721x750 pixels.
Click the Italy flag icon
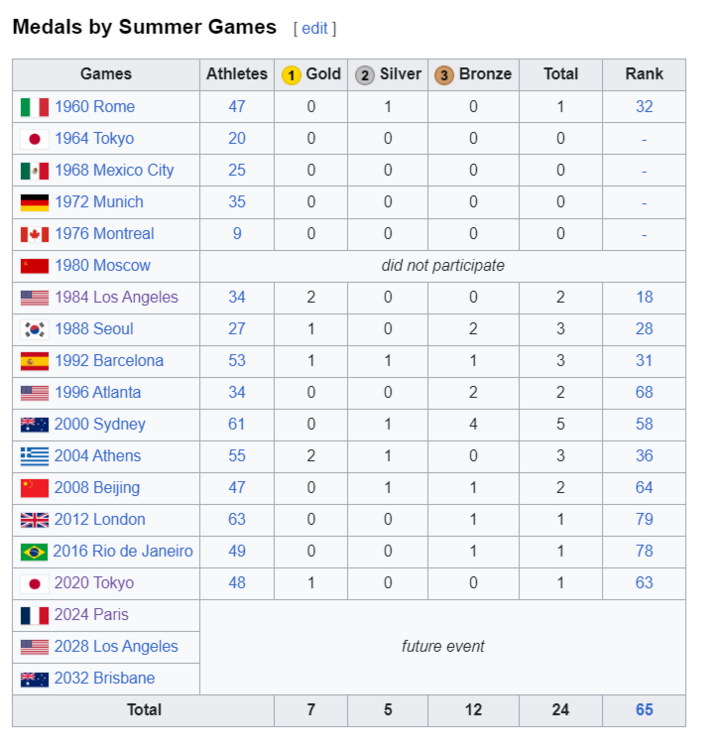(34, 107)
